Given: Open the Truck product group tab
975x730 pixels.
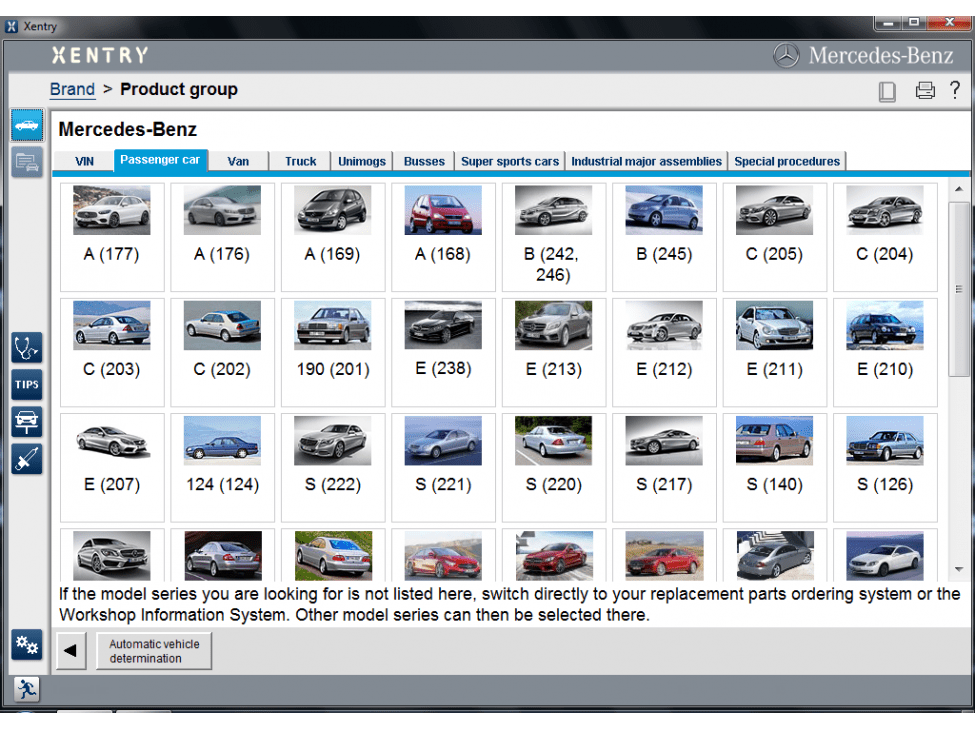Looking at the screenshot, I should tap(299, 160).
